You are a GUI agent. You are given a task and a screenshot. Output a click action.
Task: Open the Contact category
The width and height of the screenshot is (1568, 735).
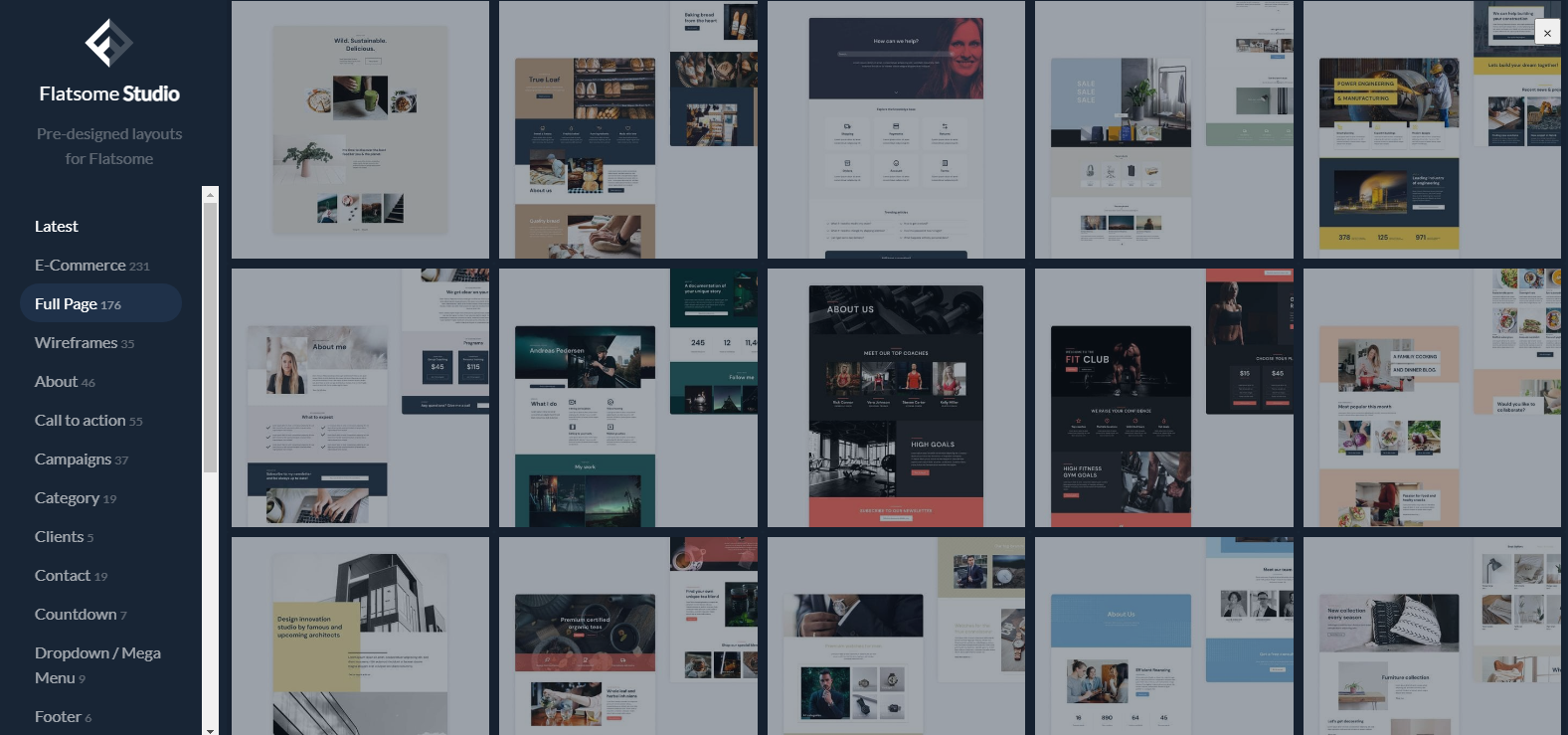72,576
